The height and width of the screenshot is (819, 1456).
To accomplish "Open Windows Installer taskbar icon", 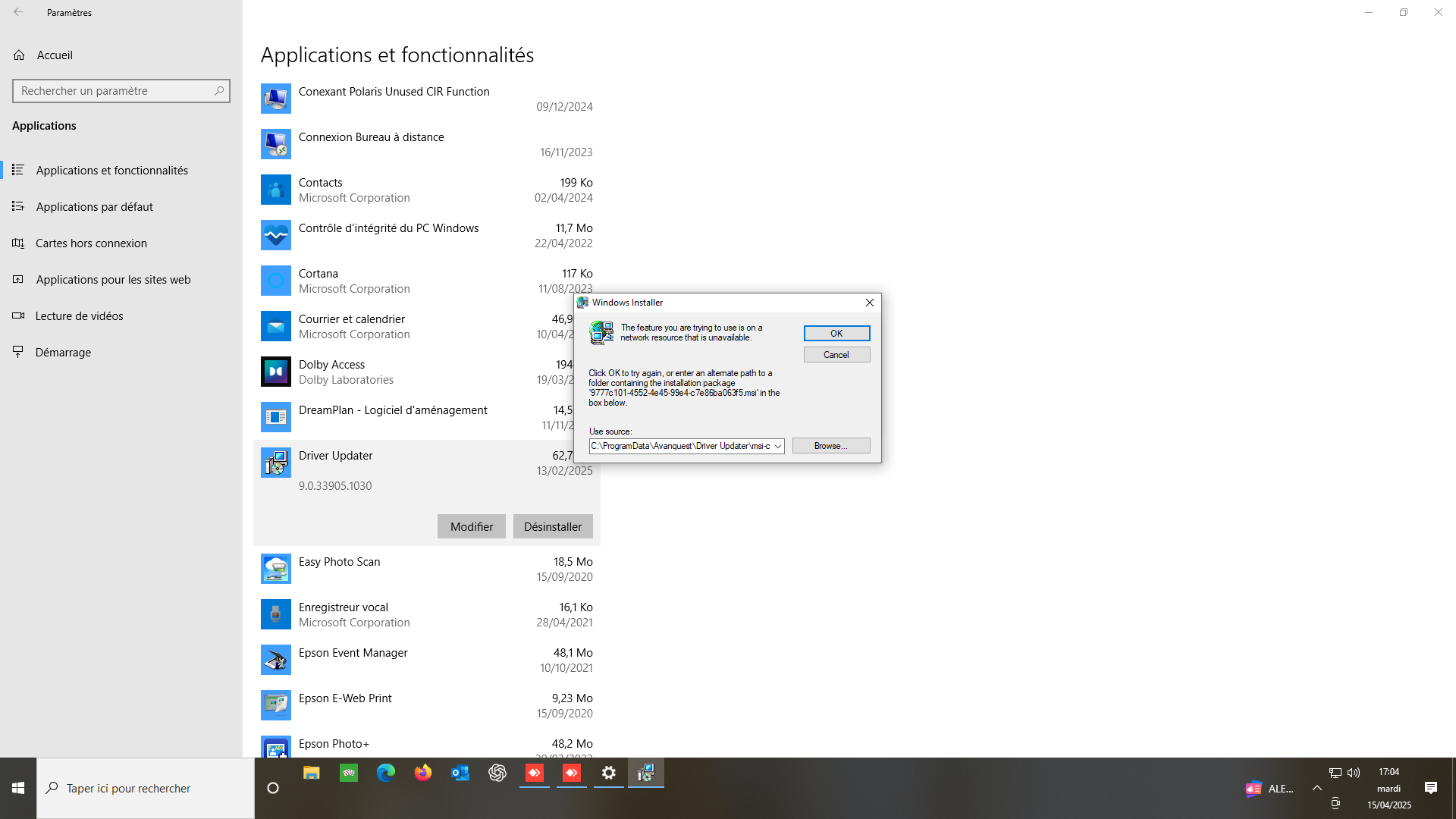I will (x=646, y=773).
